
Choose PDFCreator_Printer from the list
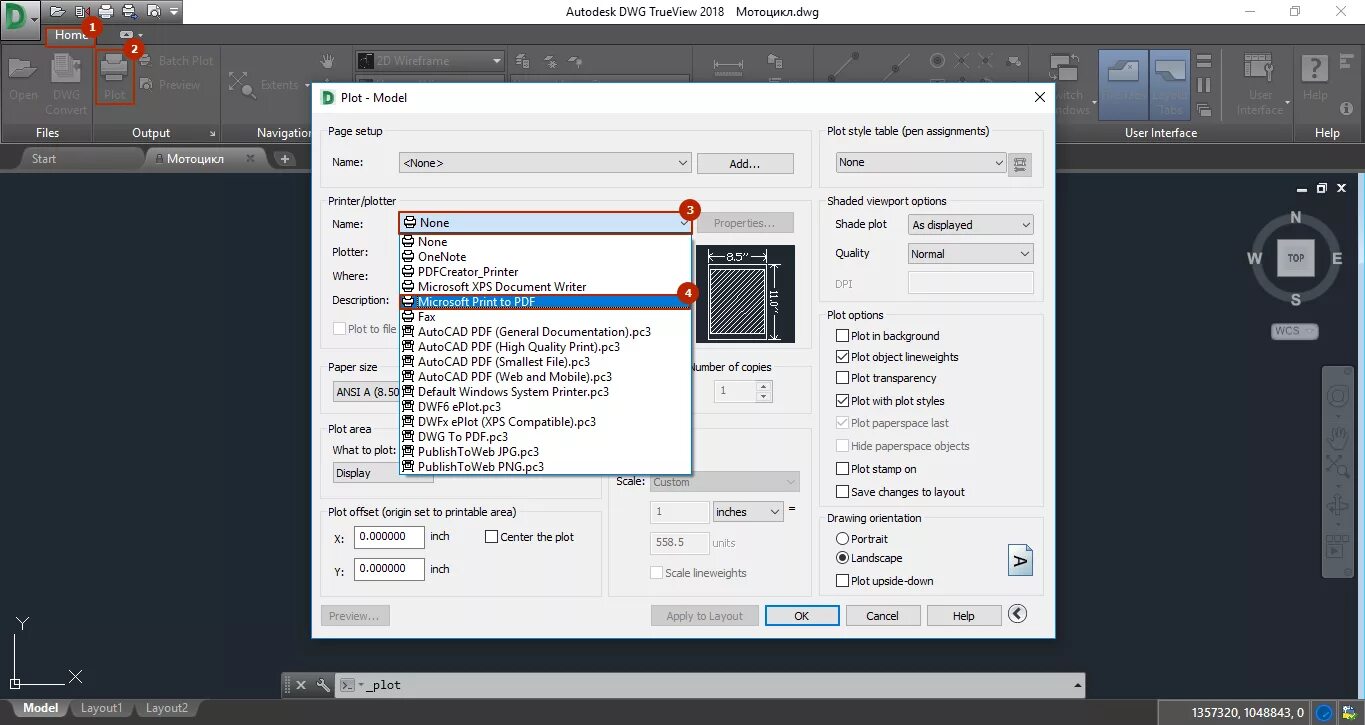(545, 272)
